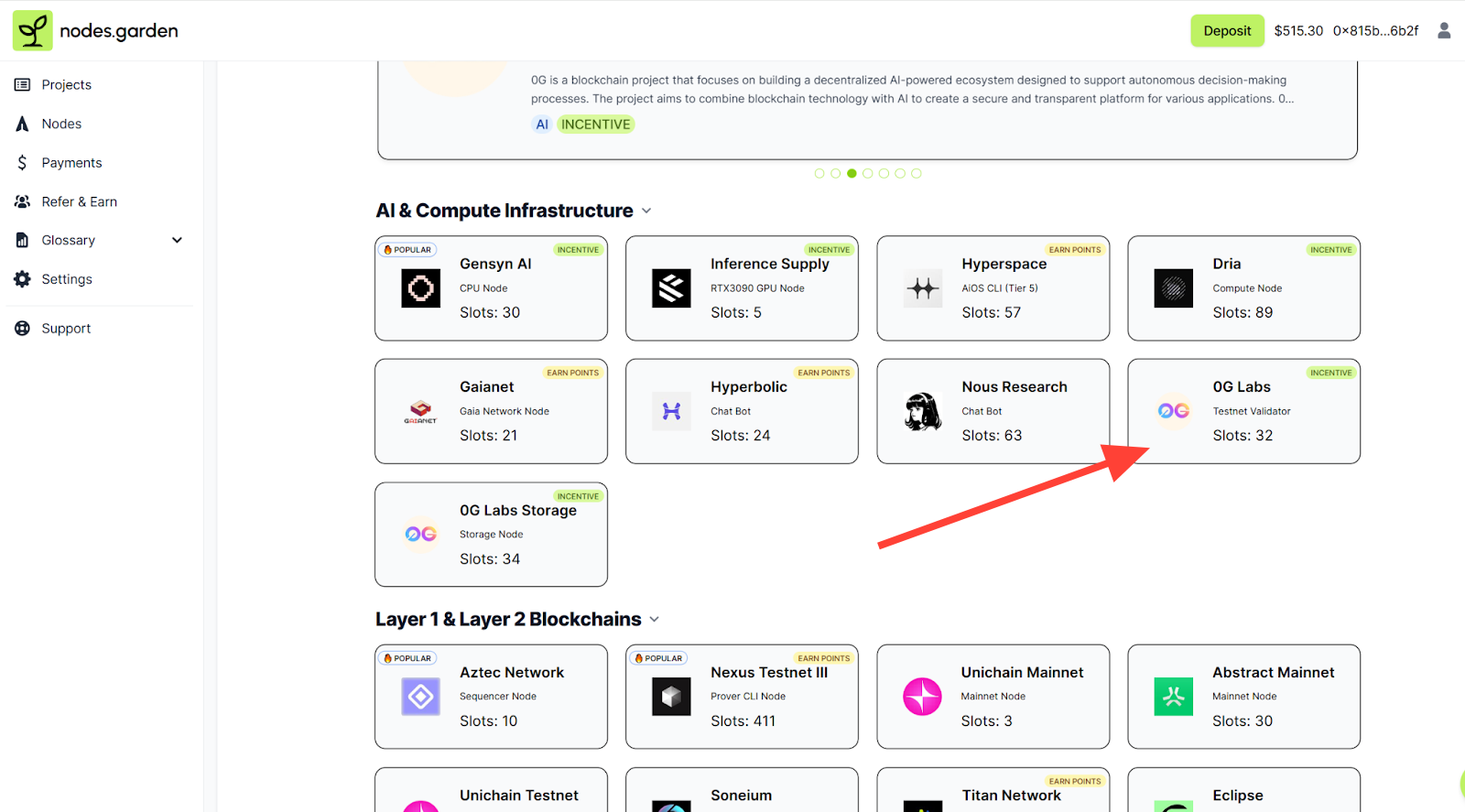Click the Nodes sidebar icon
The image size is (1465, 812).
pos(22,124)
